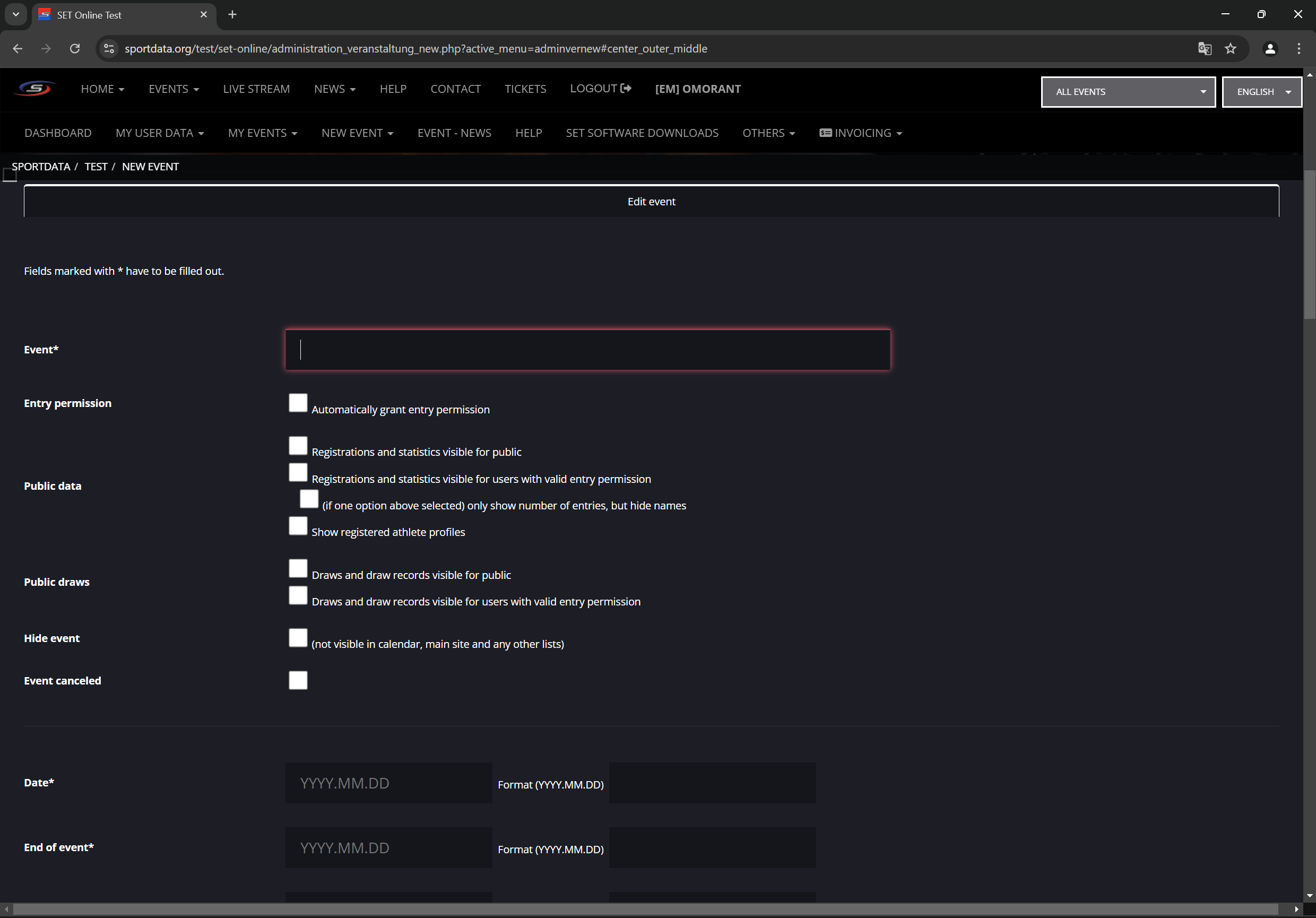Click the LOGOUT link
1316x918 pixels.
point(600,88)
